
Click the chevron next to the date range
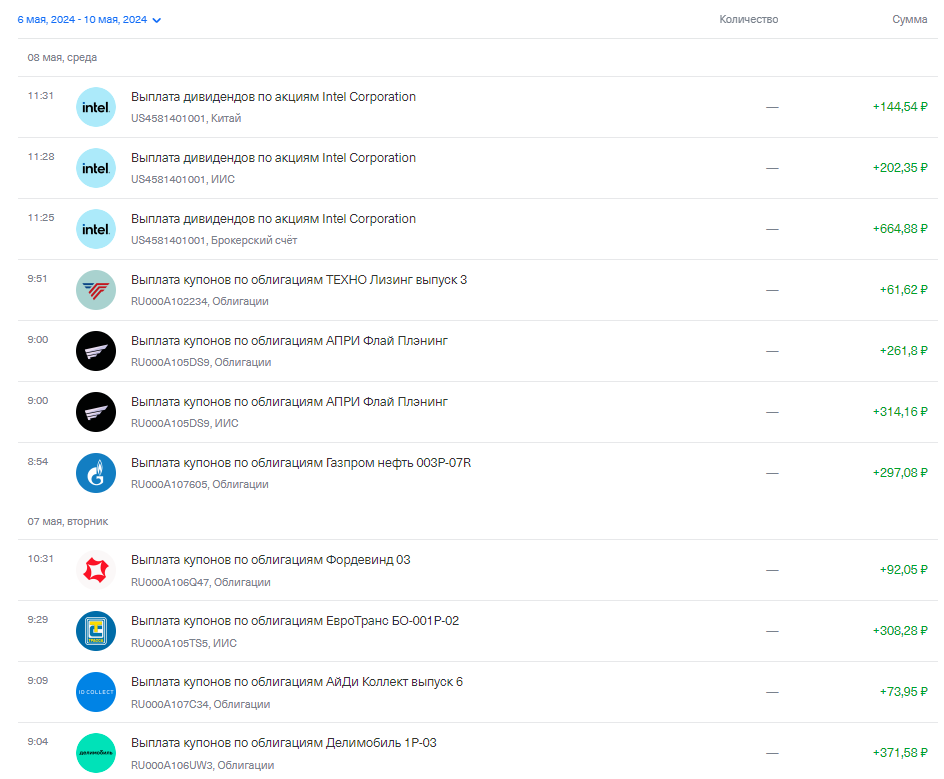point(157,20)
